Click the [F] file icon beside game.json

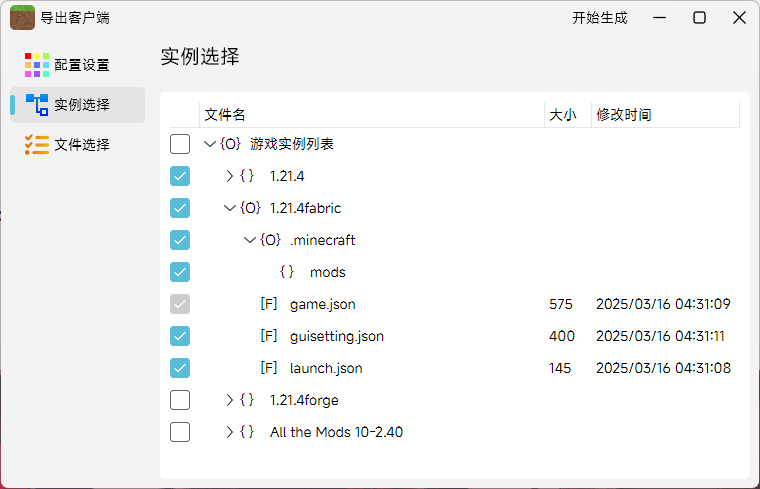coord(268,304)
